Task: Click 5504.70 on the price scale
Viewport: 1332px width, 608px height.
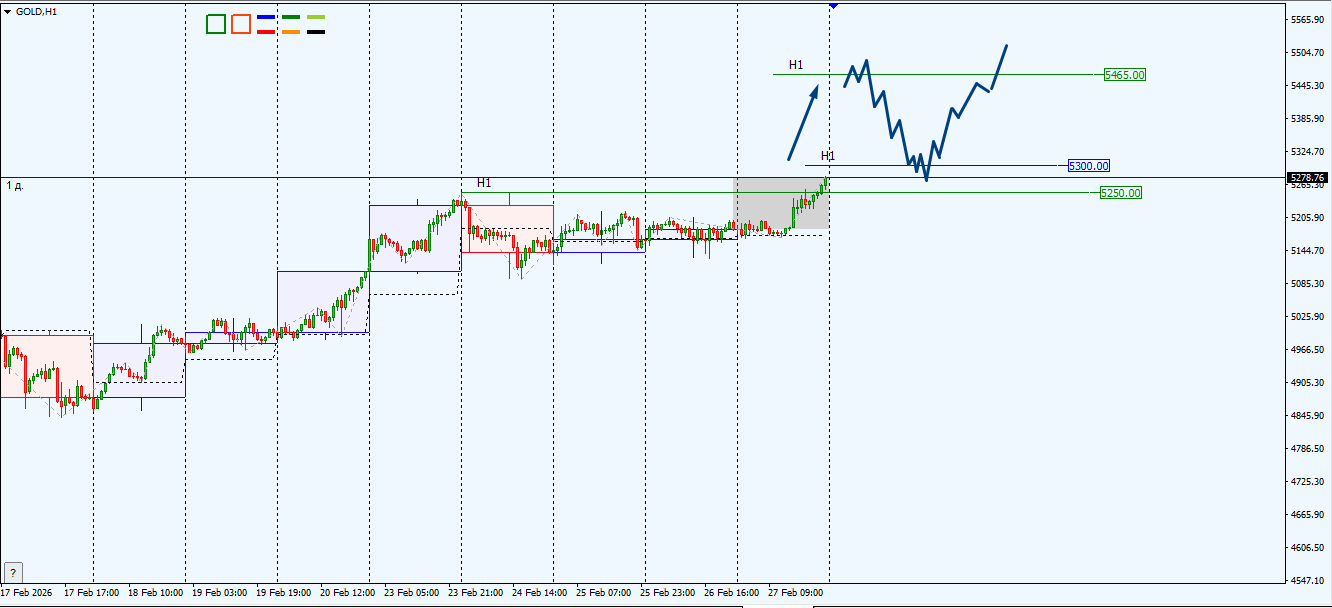Action: [x=1307, y=53]
